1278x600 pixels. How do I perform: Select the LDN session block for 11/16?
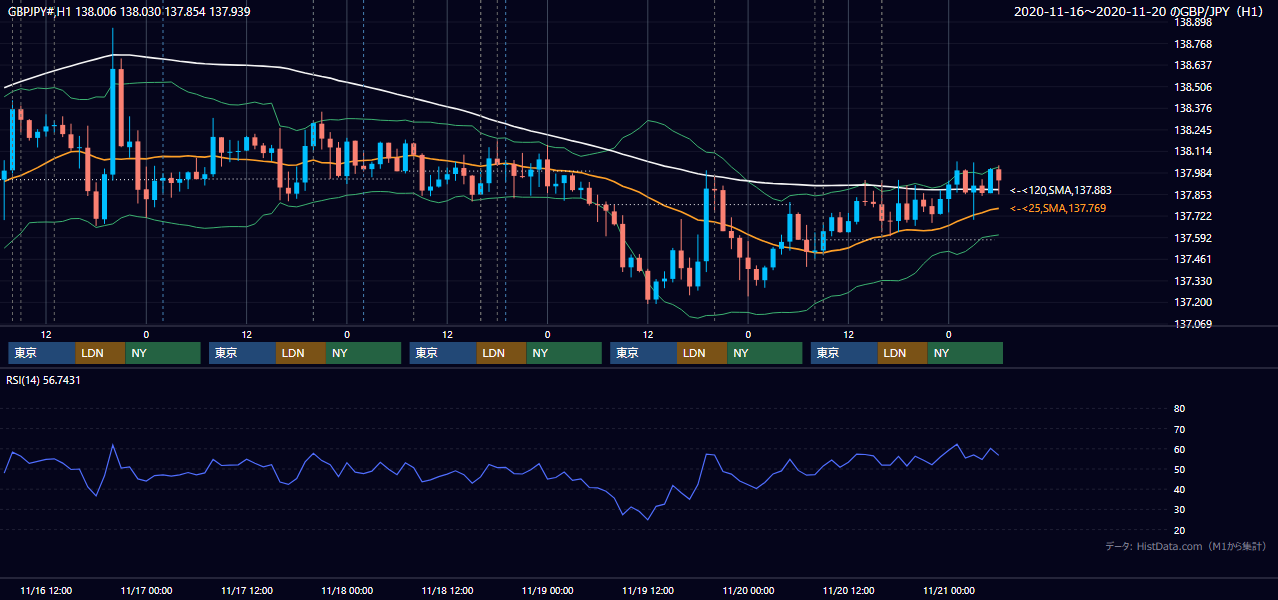point(101,353)
